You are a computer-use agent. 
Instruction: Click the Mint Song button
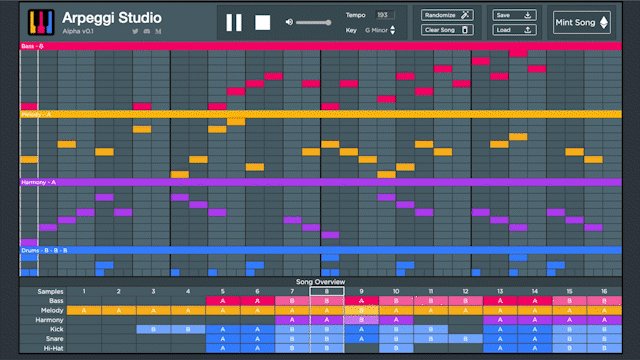(x=582, y=22)
